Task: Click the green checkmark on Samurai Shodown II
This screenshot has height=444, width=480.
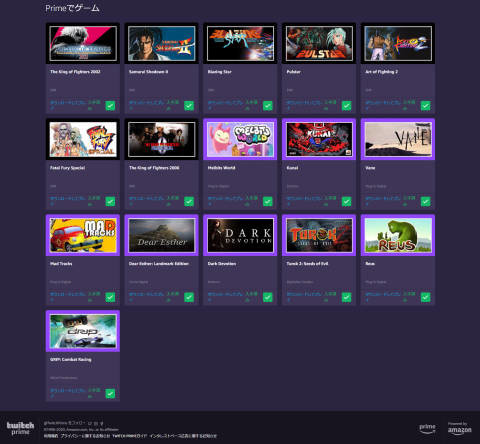Action: point(189,106)
